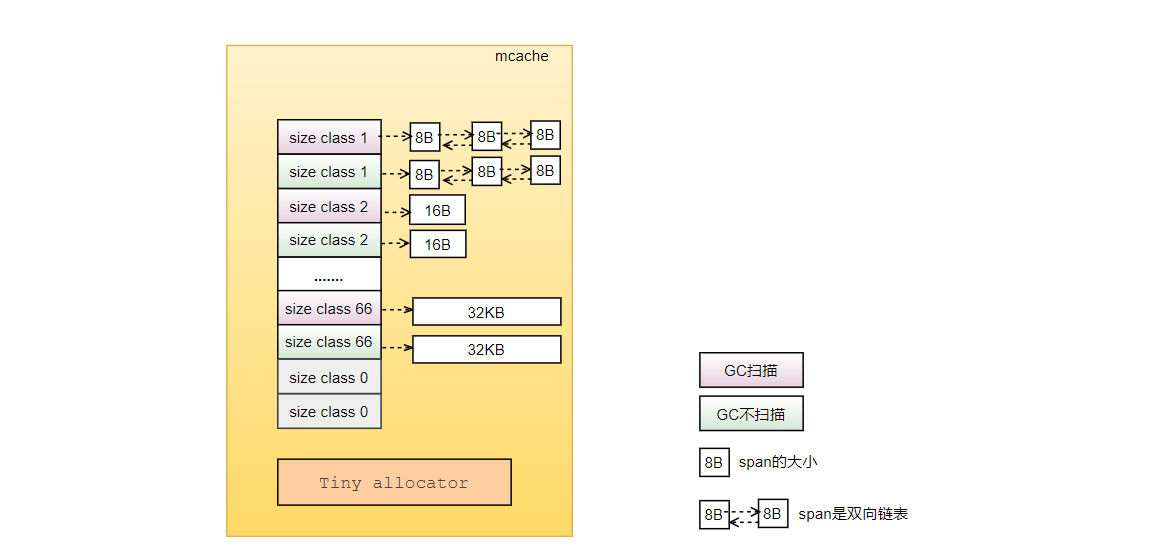Select the pink size class 66 cell

[x=329, y=309]
